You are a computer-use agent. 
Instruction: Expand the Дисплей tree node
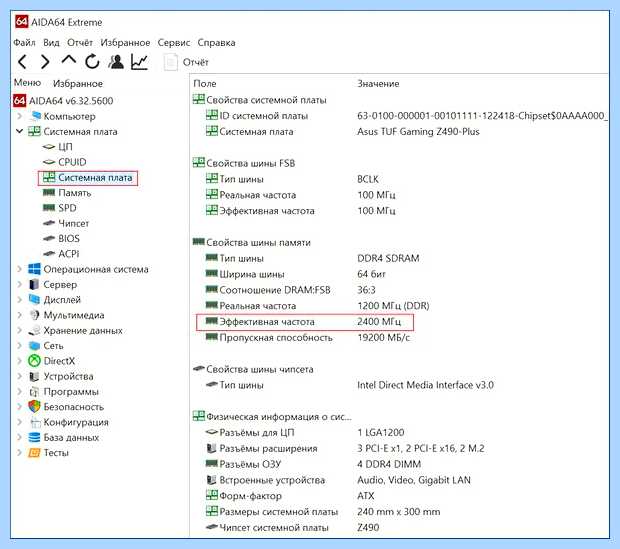coord(19,300)
